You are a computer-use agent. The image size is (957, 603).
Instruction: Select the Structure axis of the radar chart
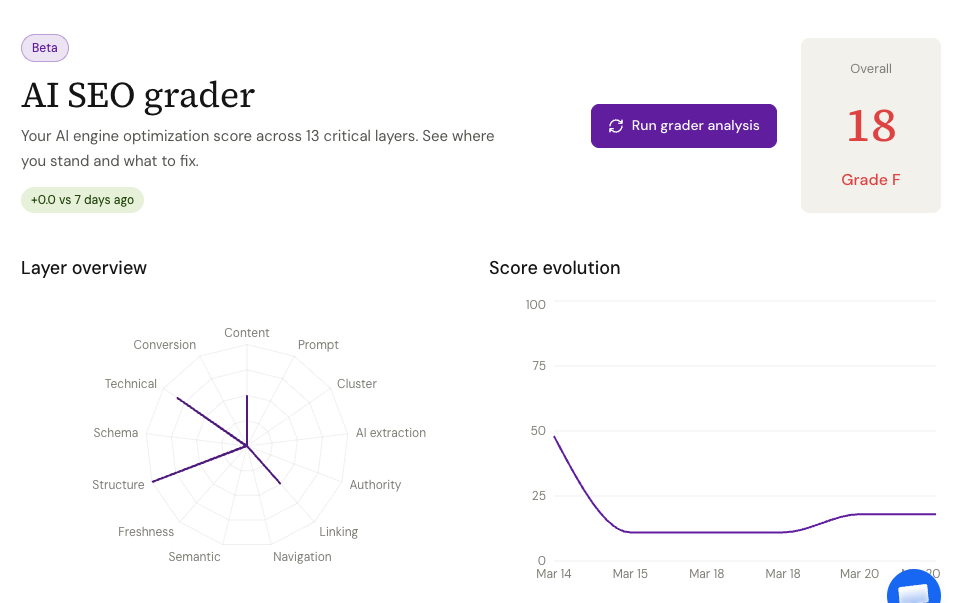pyautogui.click(x=118, y=485)
